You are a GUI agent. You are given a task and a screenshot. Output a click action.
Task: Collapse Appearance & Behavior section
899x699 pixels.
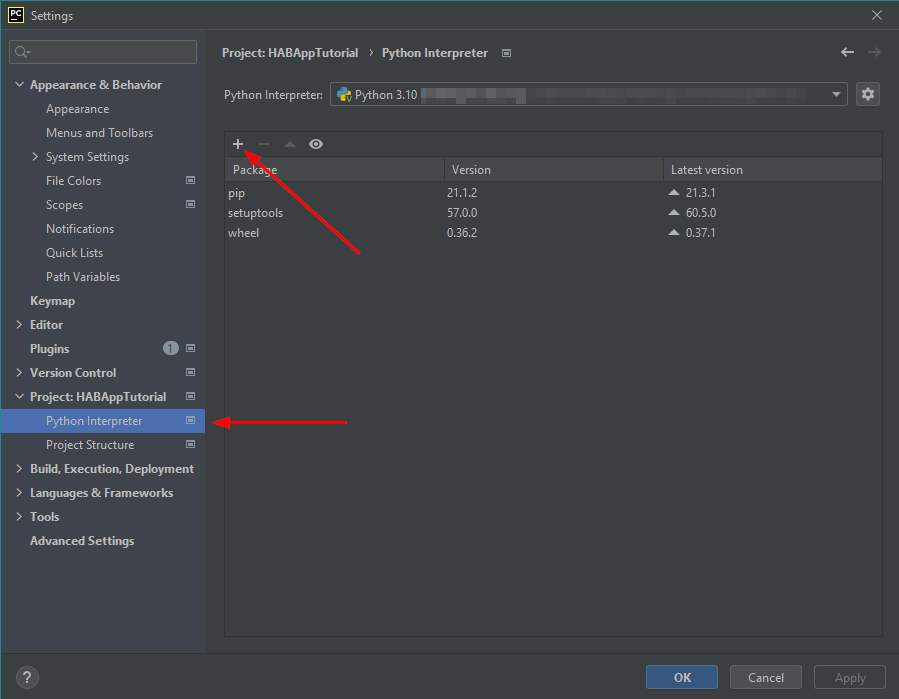tap(19, 84)
